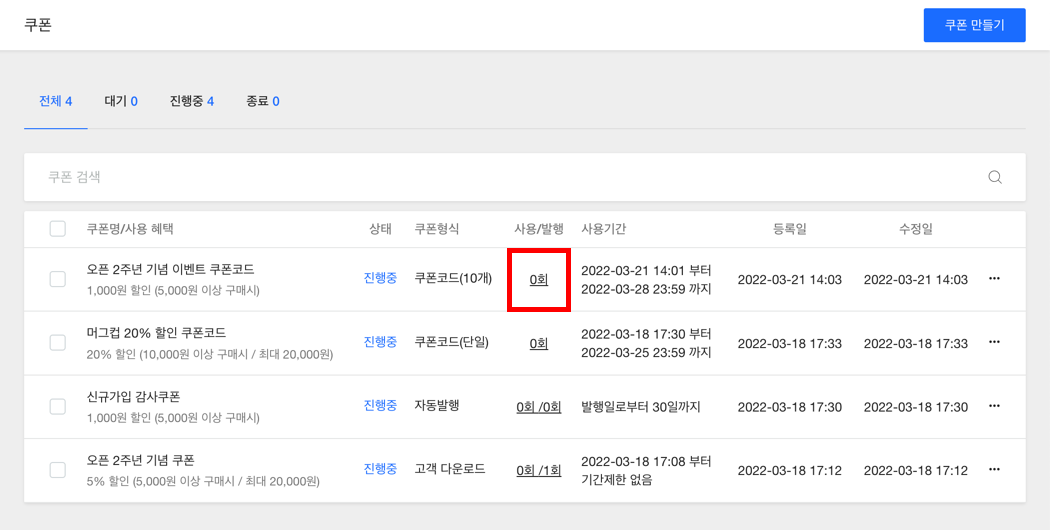Open more options for 머그컵 20% 할인 쿠폰코드
Viewport: 1050px width, 530px height.
pos(994,343)
